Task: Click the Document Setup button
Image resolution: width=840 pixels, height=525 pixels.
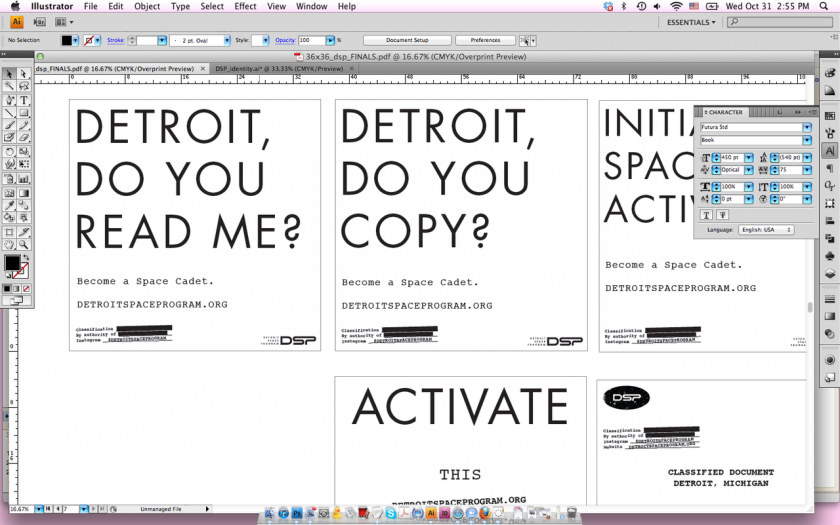Action: tap(407, 40)
